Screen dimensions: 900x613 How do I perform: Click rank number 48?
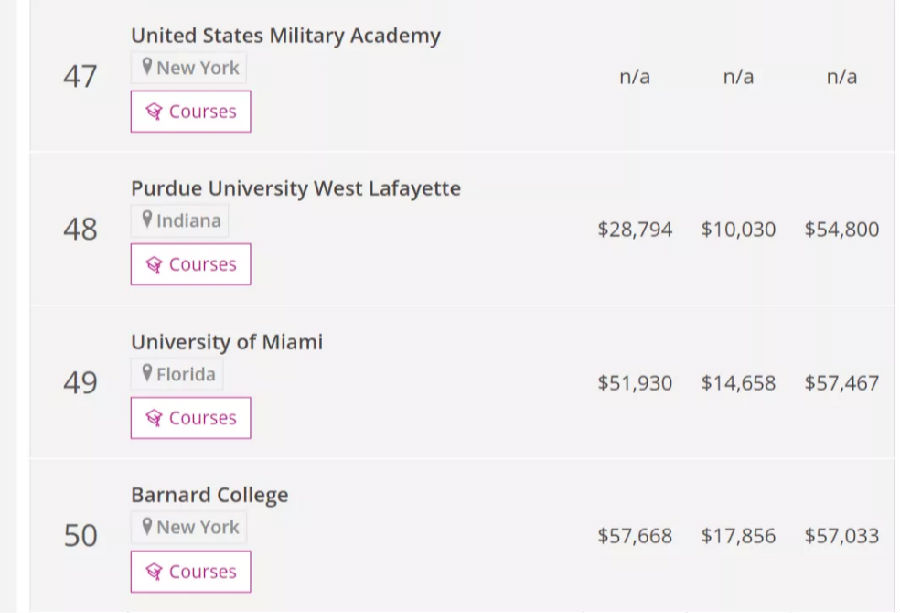pyautogui.click(x=80, y=230)
